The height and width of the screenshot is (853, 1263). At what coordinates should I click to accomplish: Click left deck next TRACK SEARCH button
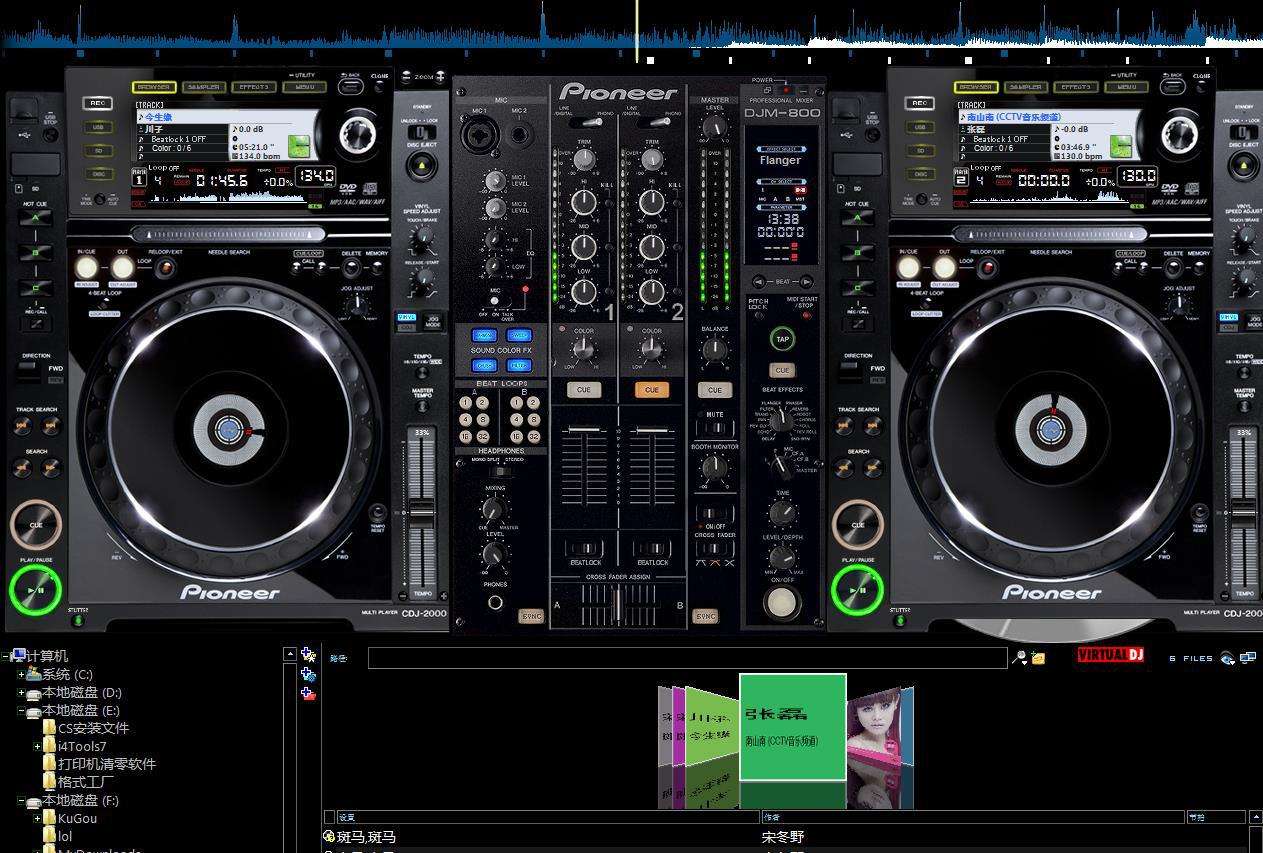(50, 426)
